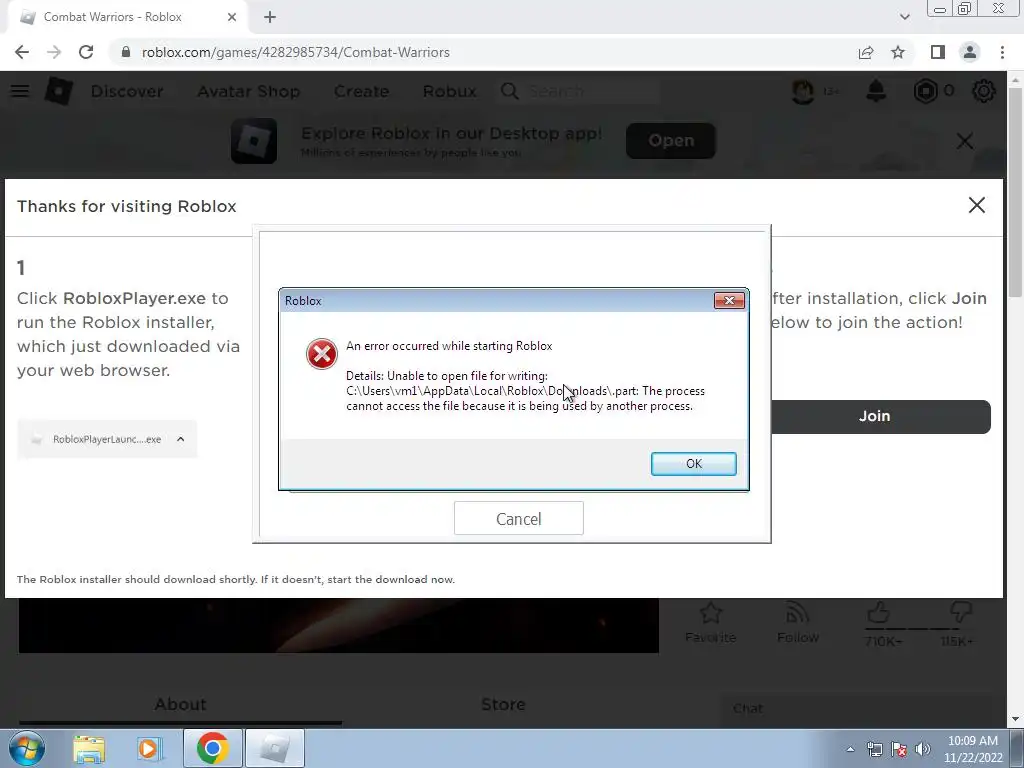Share this page using the share icon
The width and height of the screenshot is (1024, 768).
tap(866, 52)
